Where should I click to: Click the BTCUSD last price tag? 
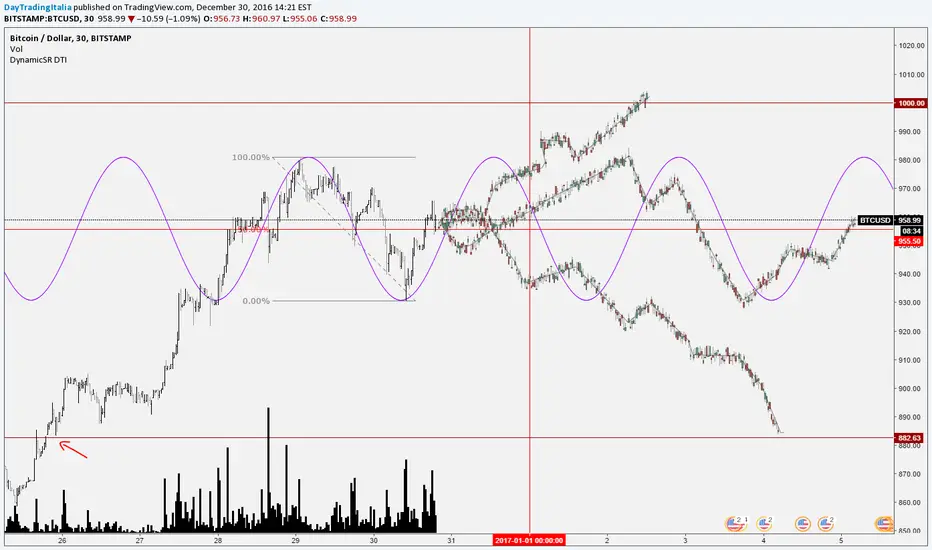click(875, 220)
